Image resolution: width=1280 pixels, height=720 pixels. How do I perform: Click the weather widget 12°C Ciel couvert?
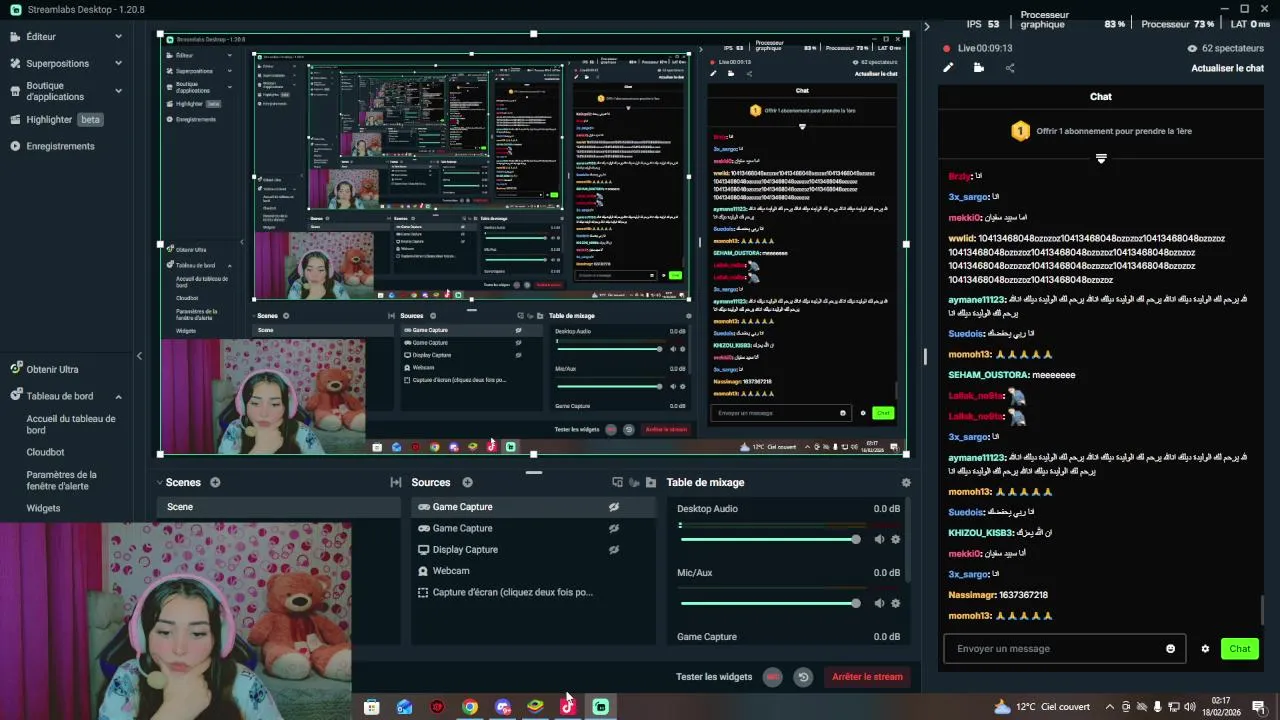pyautogui.click(x=1041, y=707)
